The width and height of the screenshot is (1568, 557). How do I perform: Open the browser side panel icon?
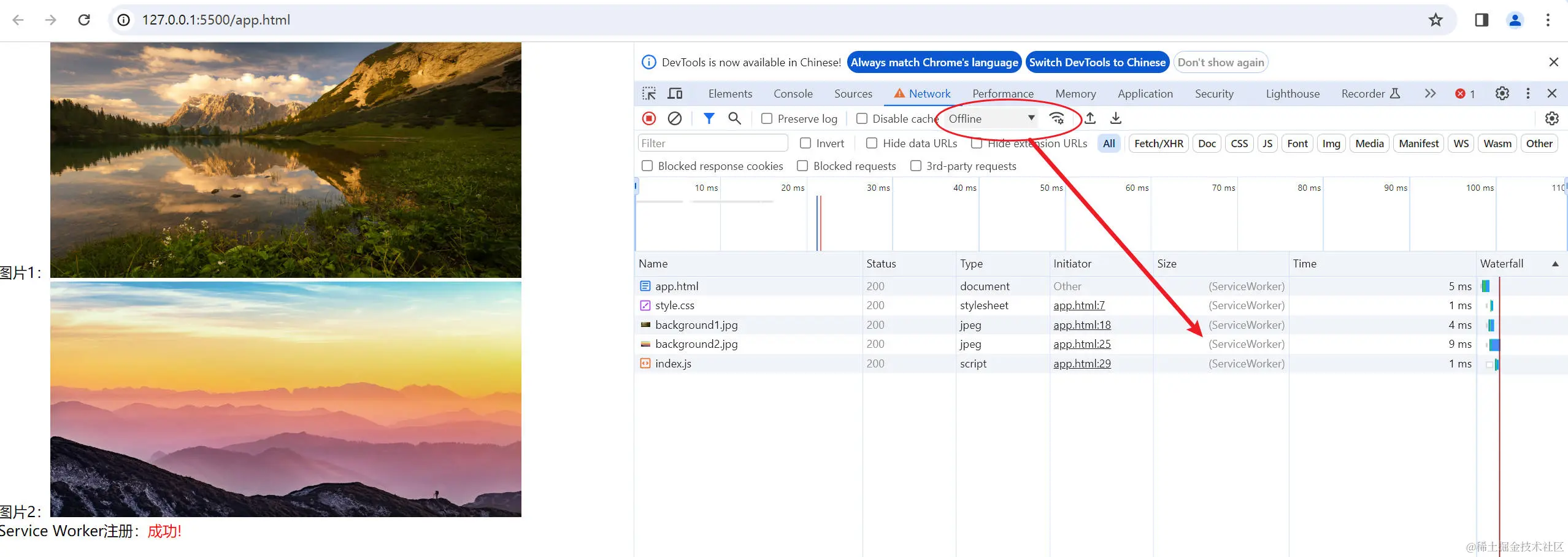pos(1482,20)
